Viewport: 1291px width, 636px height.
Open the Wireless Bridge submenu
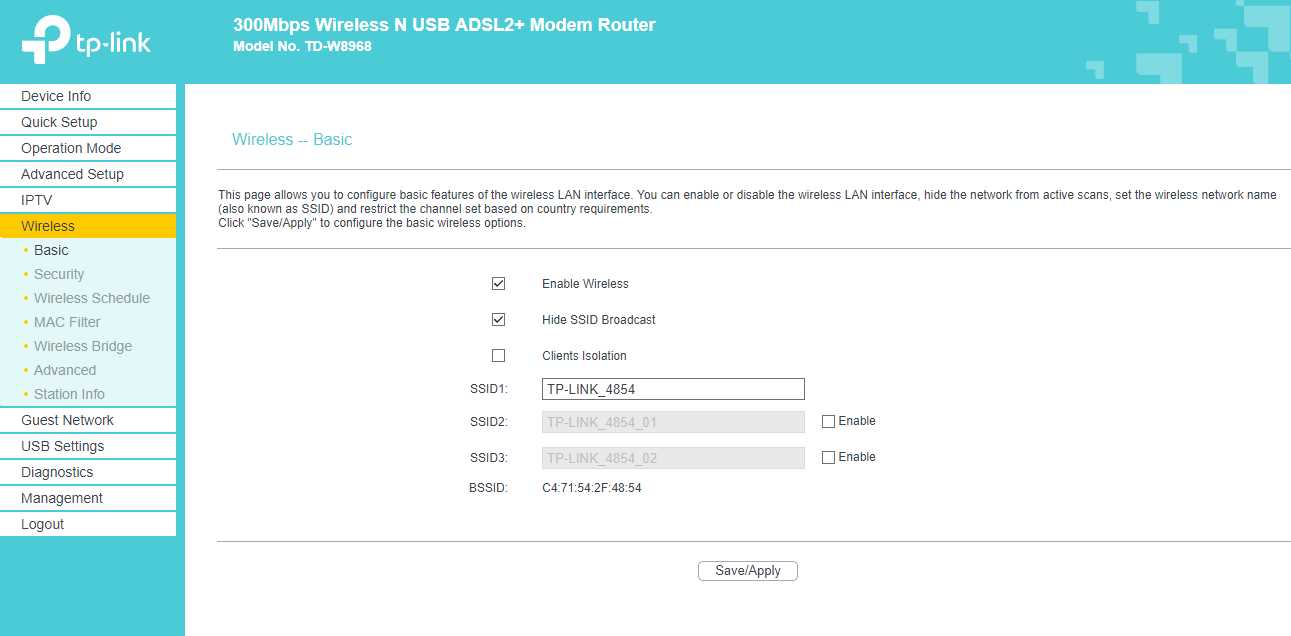pyautogui.click(x=83, y=346)
